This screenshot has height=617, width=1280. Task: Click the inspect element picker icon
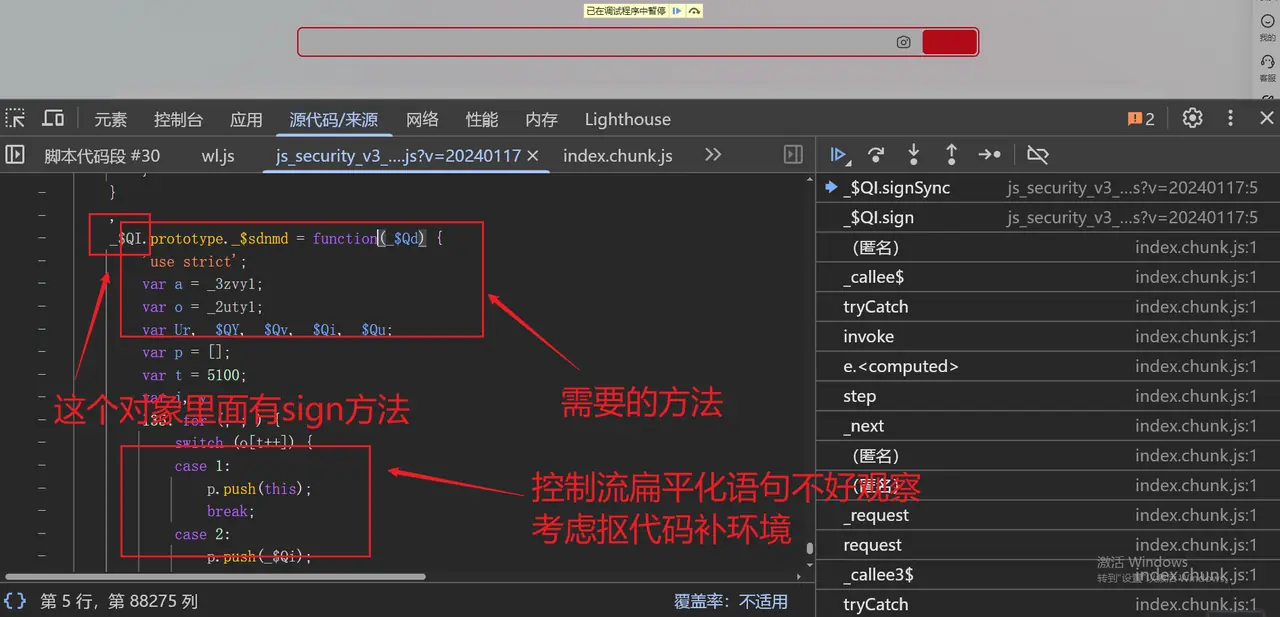(15, 119)
